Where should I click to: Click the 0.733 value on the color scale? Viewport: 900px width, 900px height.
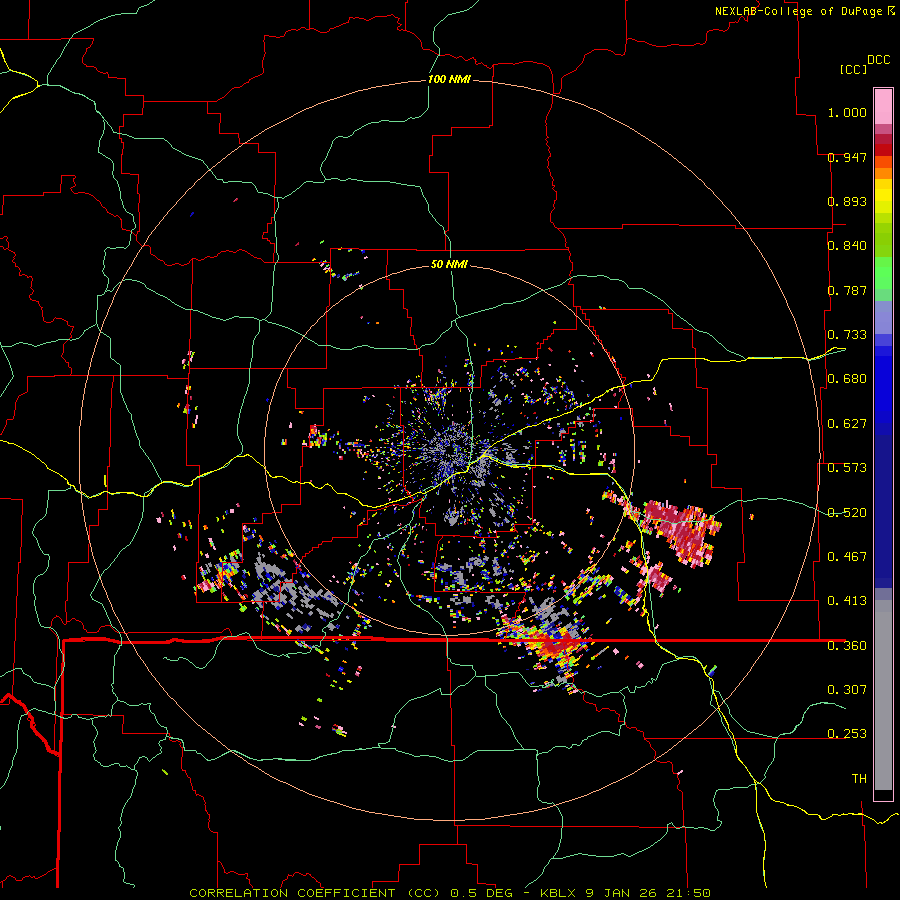point(847,335)
